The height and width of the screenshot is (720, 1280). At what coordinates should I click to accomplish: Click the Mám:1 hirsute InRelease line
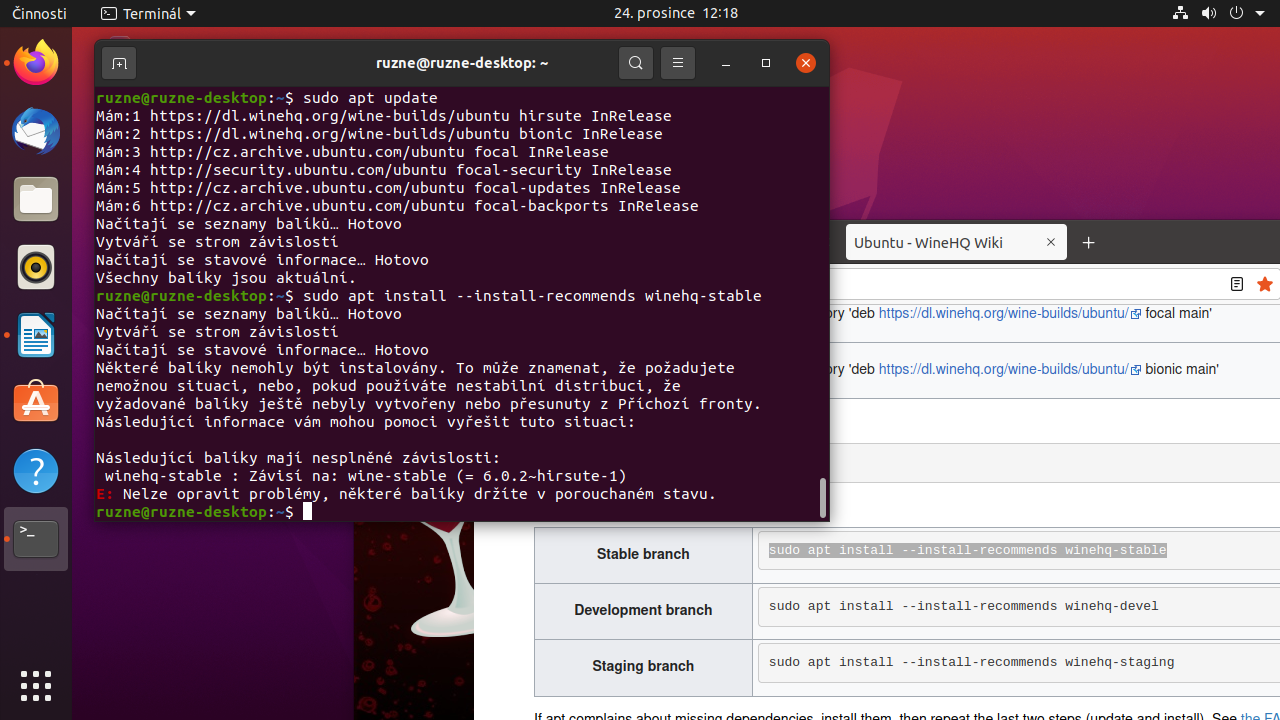click(x=384, y=116)
